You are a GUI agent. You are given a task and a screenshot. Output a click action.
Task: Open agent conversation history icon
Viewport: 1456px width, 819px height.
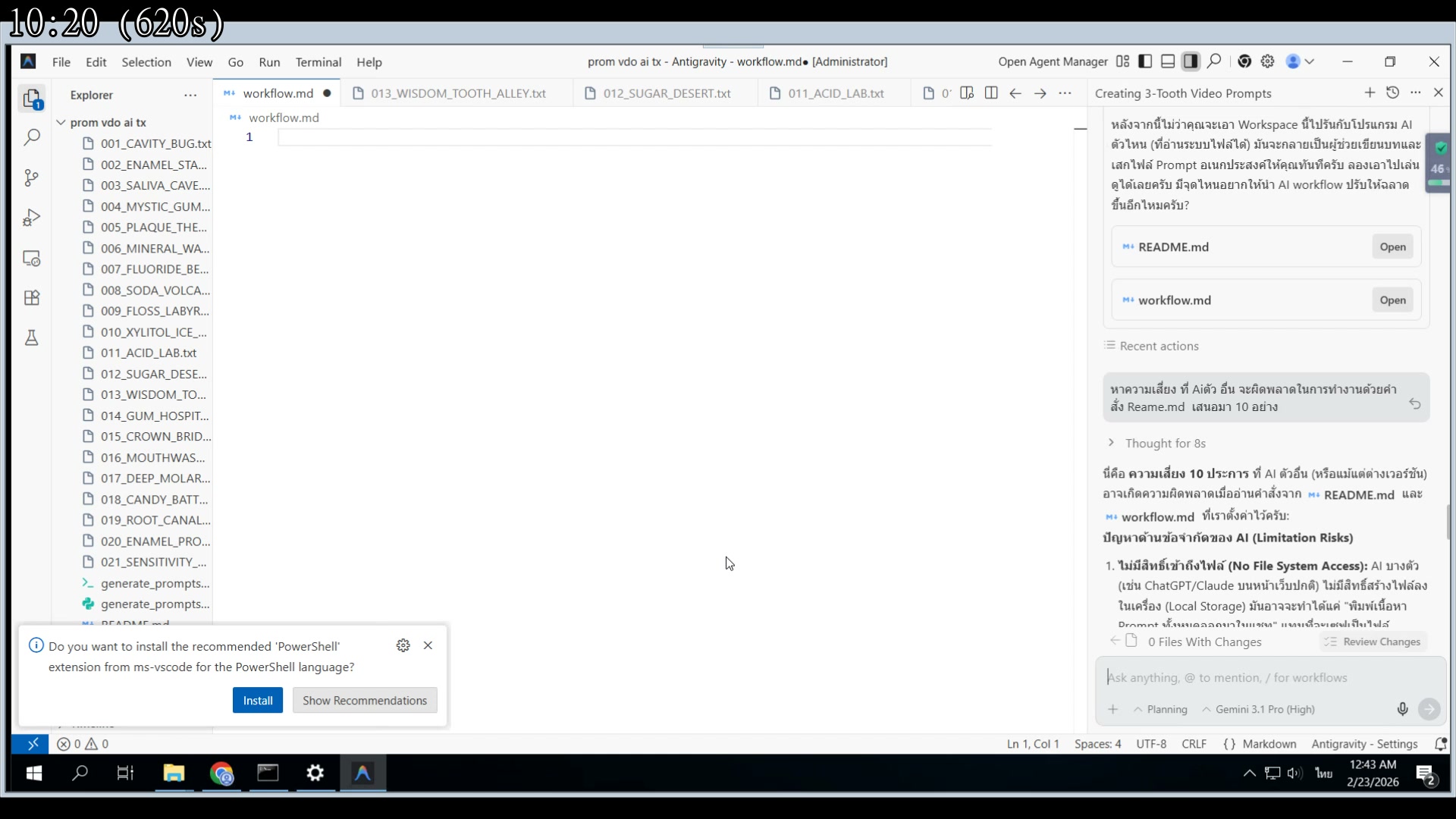pos(1393,93)
